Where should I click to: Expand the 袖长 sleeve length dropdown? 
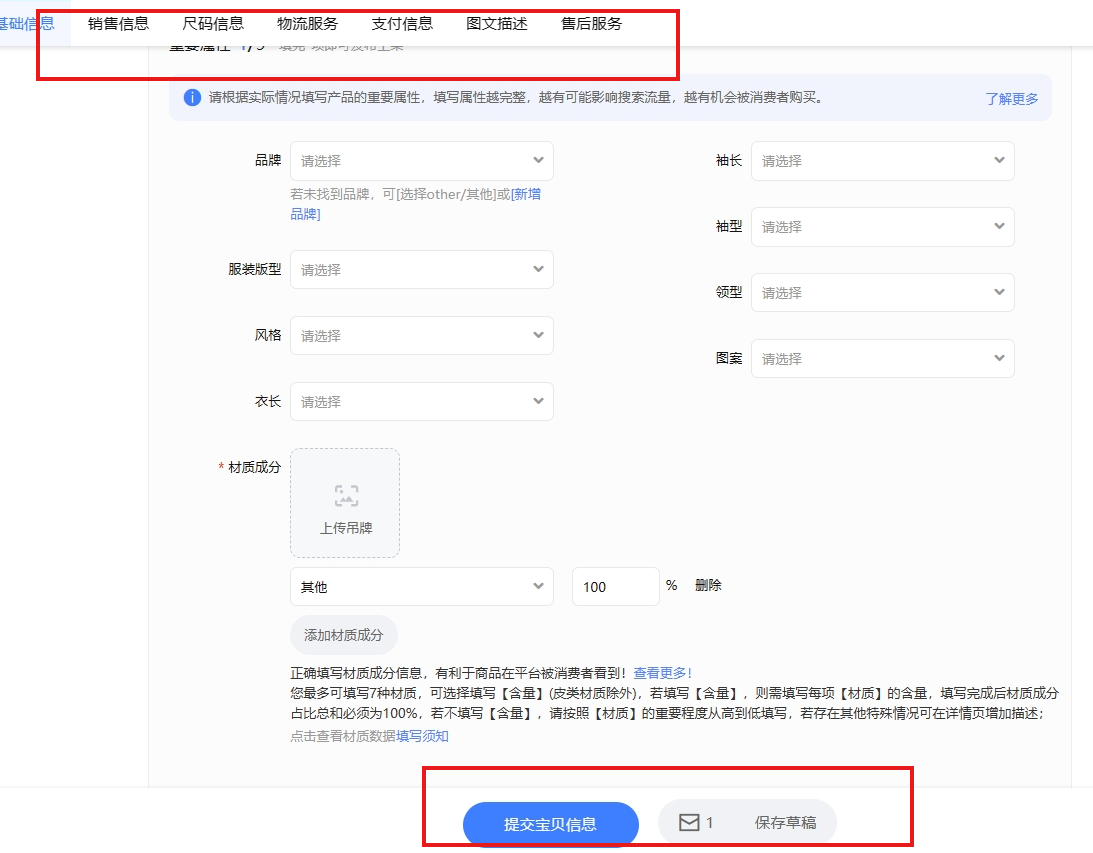coord(882,161)
